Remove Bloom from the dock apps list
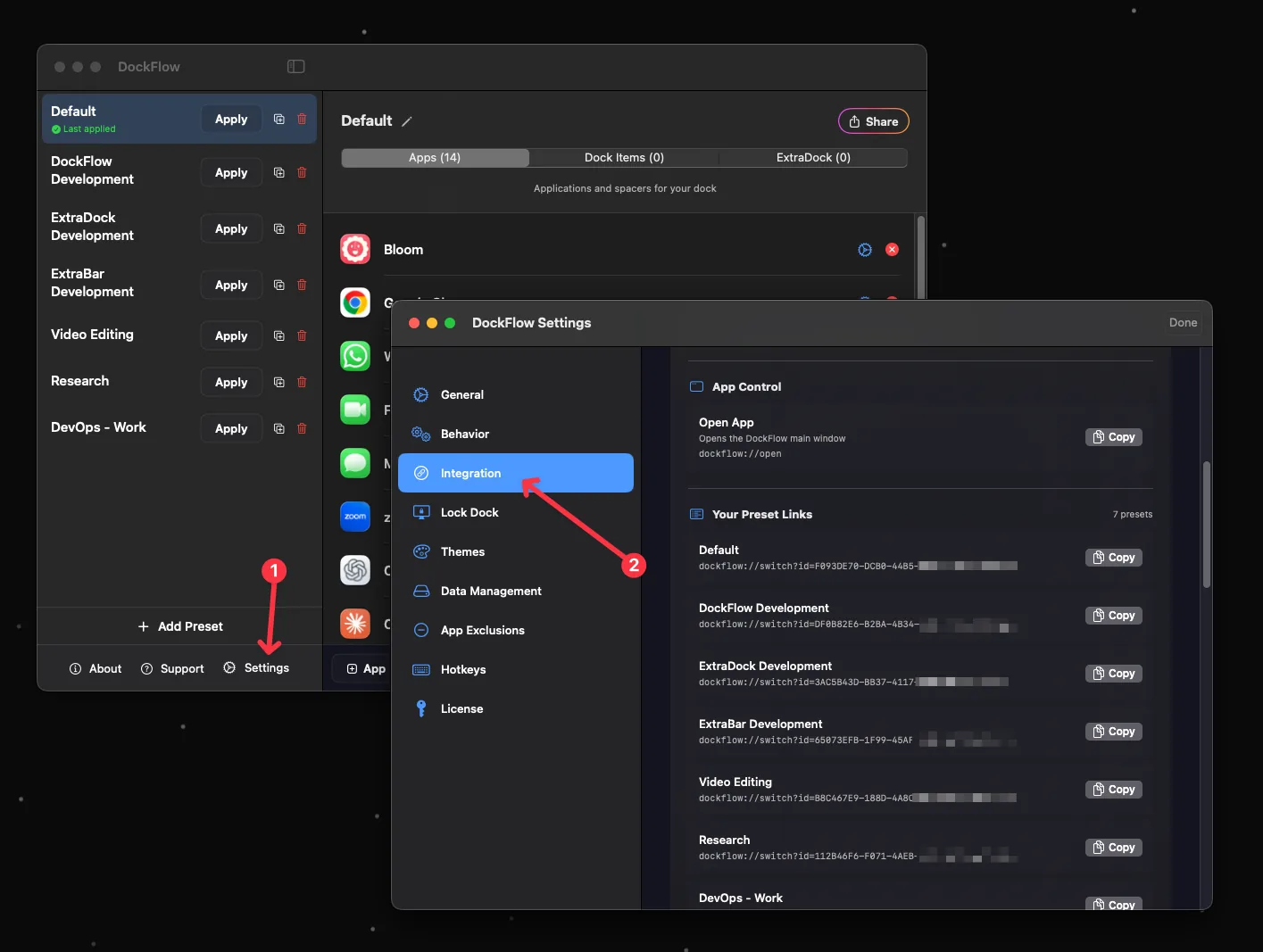1263x952 pixels. pos(892,250)
